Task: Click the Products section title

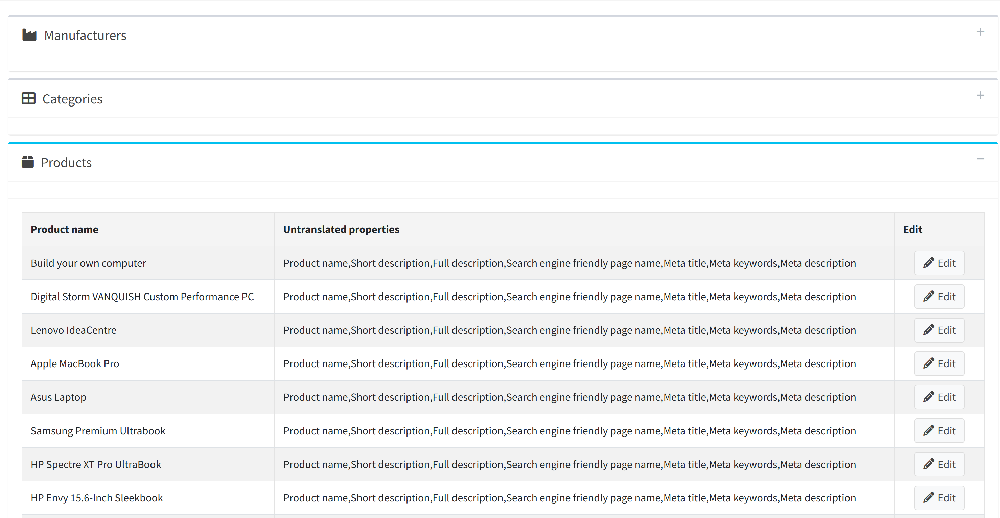Action: coord(66,163)
